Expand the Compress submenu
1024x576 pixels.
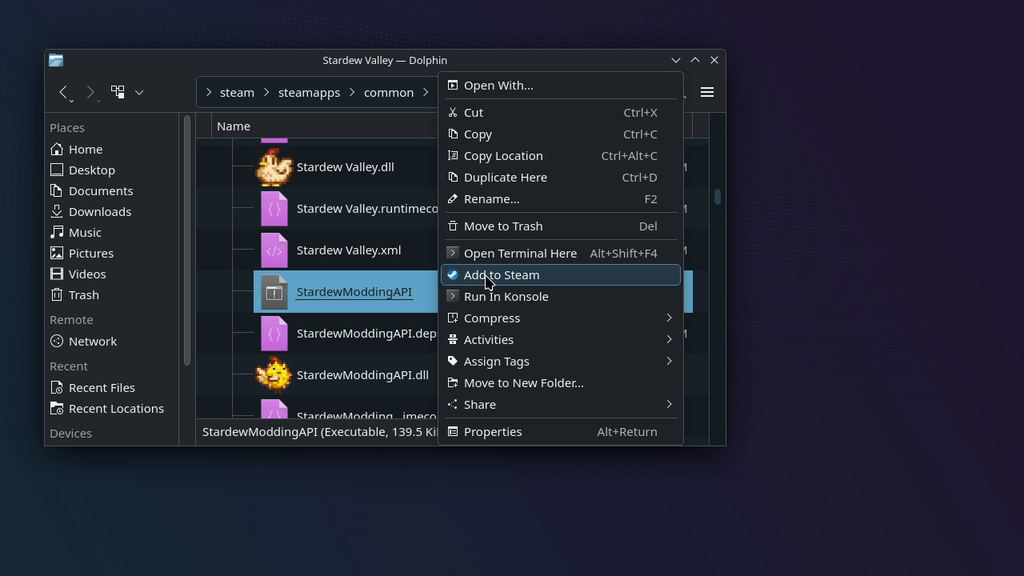[560, 318]
